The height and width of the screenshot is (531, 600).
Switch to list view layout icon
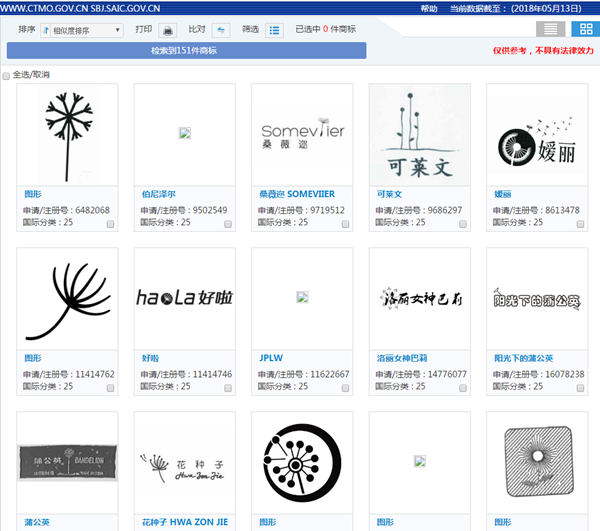pos(549,30)
